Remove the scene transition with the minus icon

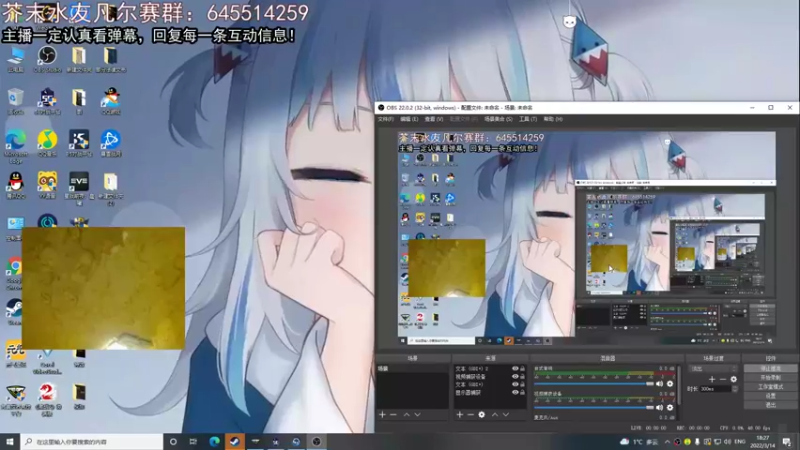pyautogui.click(x=723, y=379)
